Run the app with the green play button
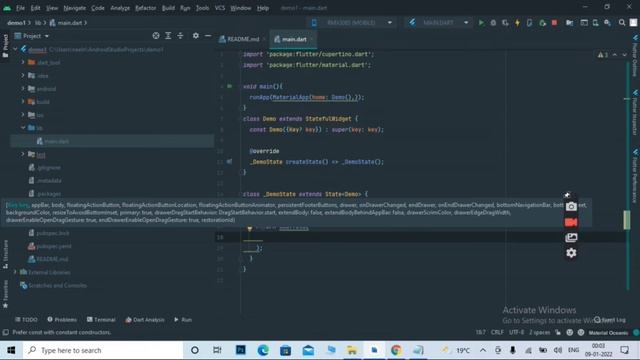The height and width of the screenshot is (360, 640). 481,23
